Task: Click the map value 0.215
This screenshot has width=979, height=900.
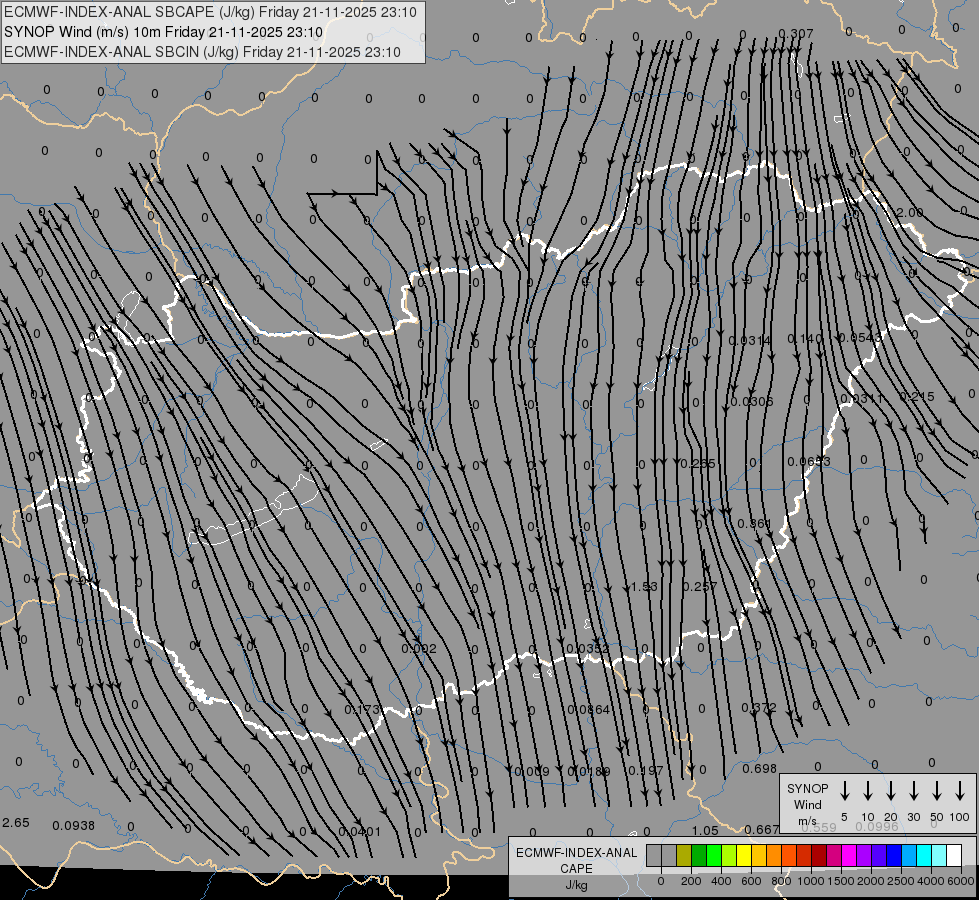Action: pos(917,397)
